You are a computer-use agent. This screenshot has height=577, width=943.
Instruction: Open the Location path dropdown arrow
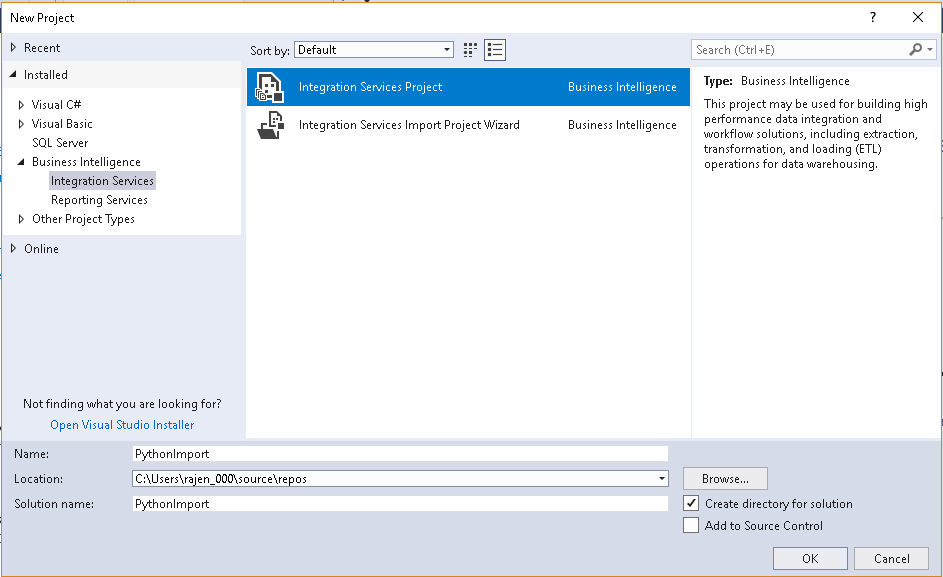pos(662,479)
